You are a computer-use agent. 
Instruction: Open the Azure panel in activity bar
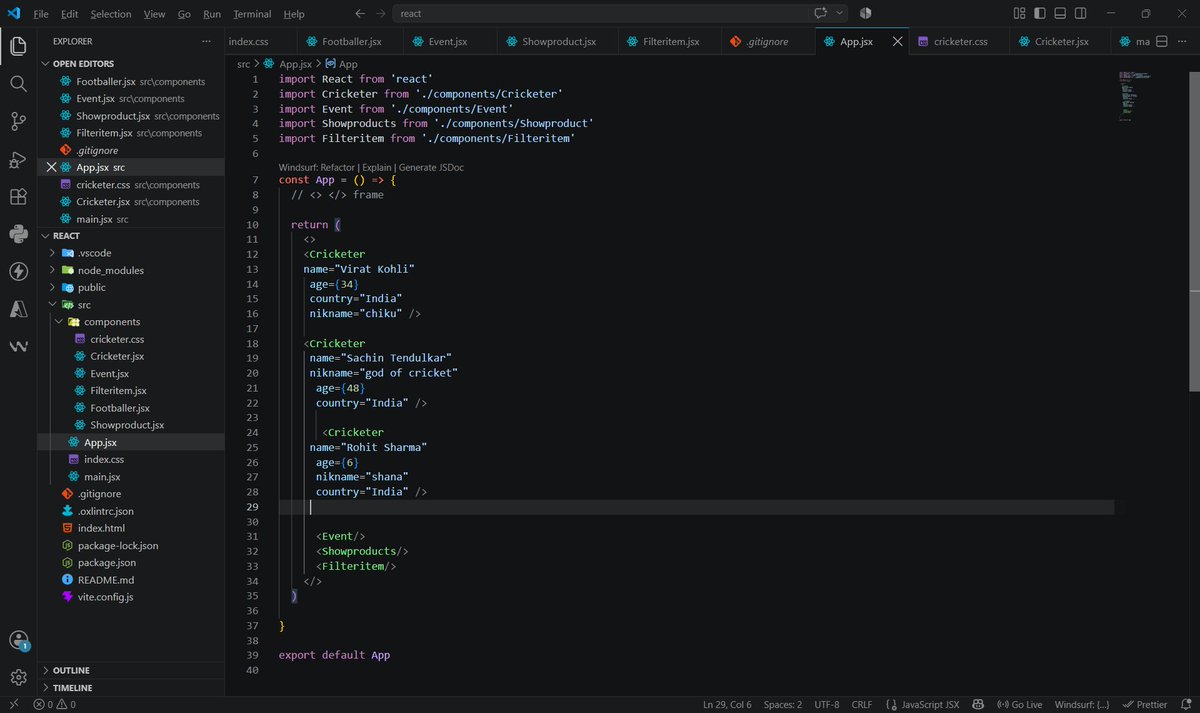(18, 310)
